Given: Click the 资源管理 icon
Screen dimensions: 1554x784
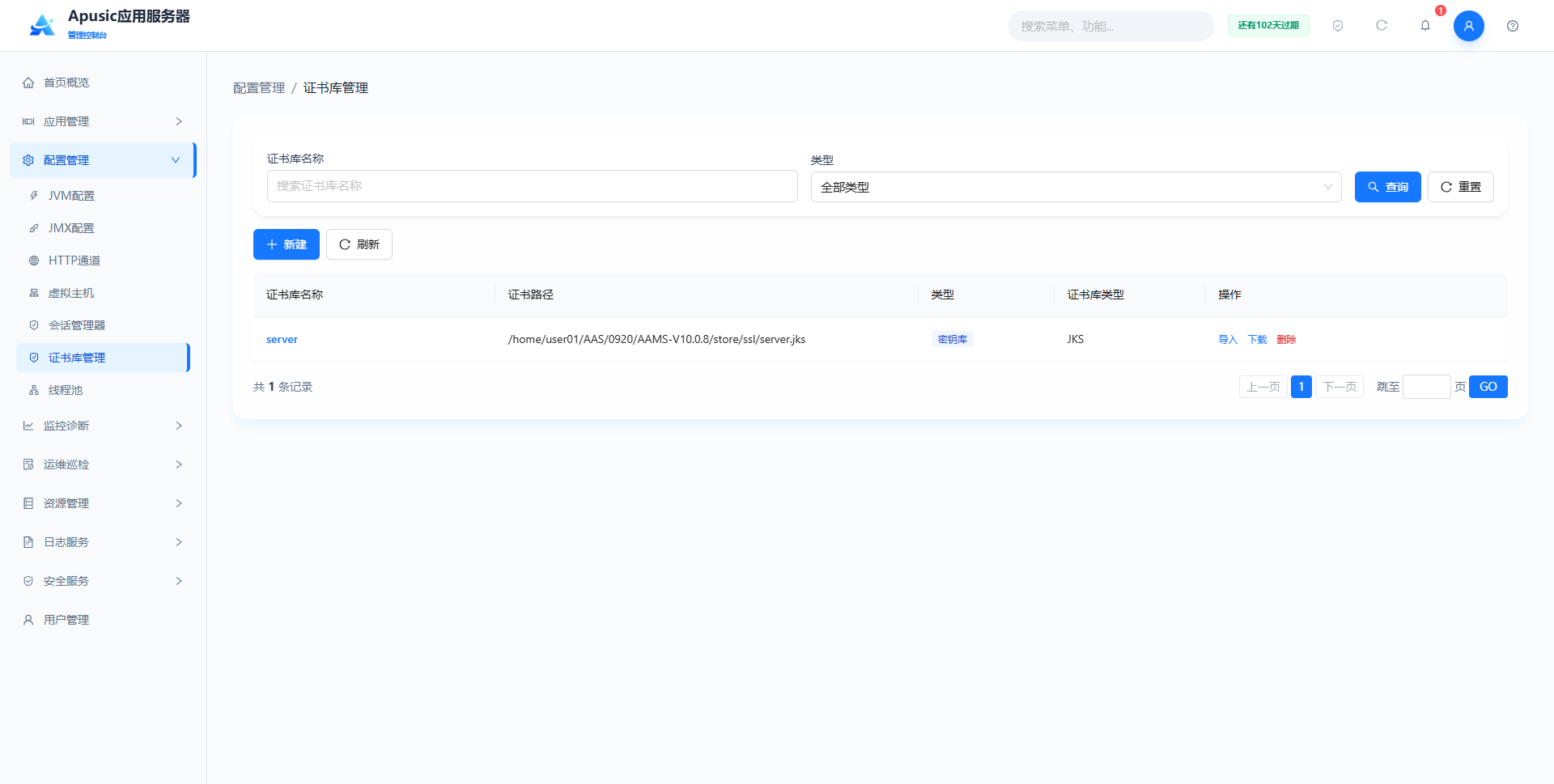Looking at the screenshot, I should 28,503.
